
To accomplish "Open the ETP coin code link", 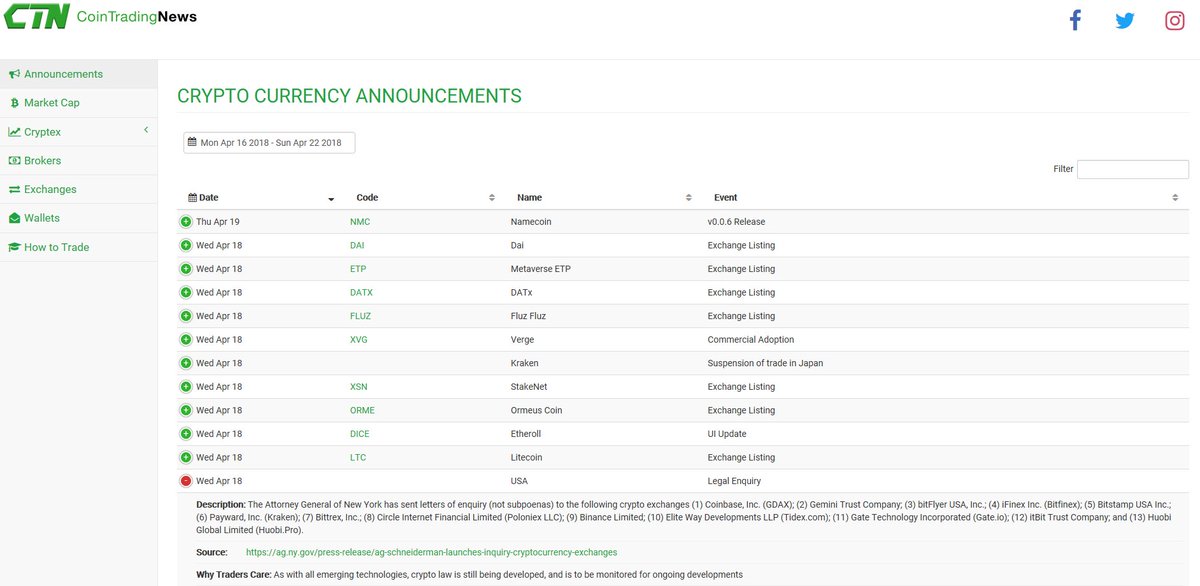I will pos(358,269).
